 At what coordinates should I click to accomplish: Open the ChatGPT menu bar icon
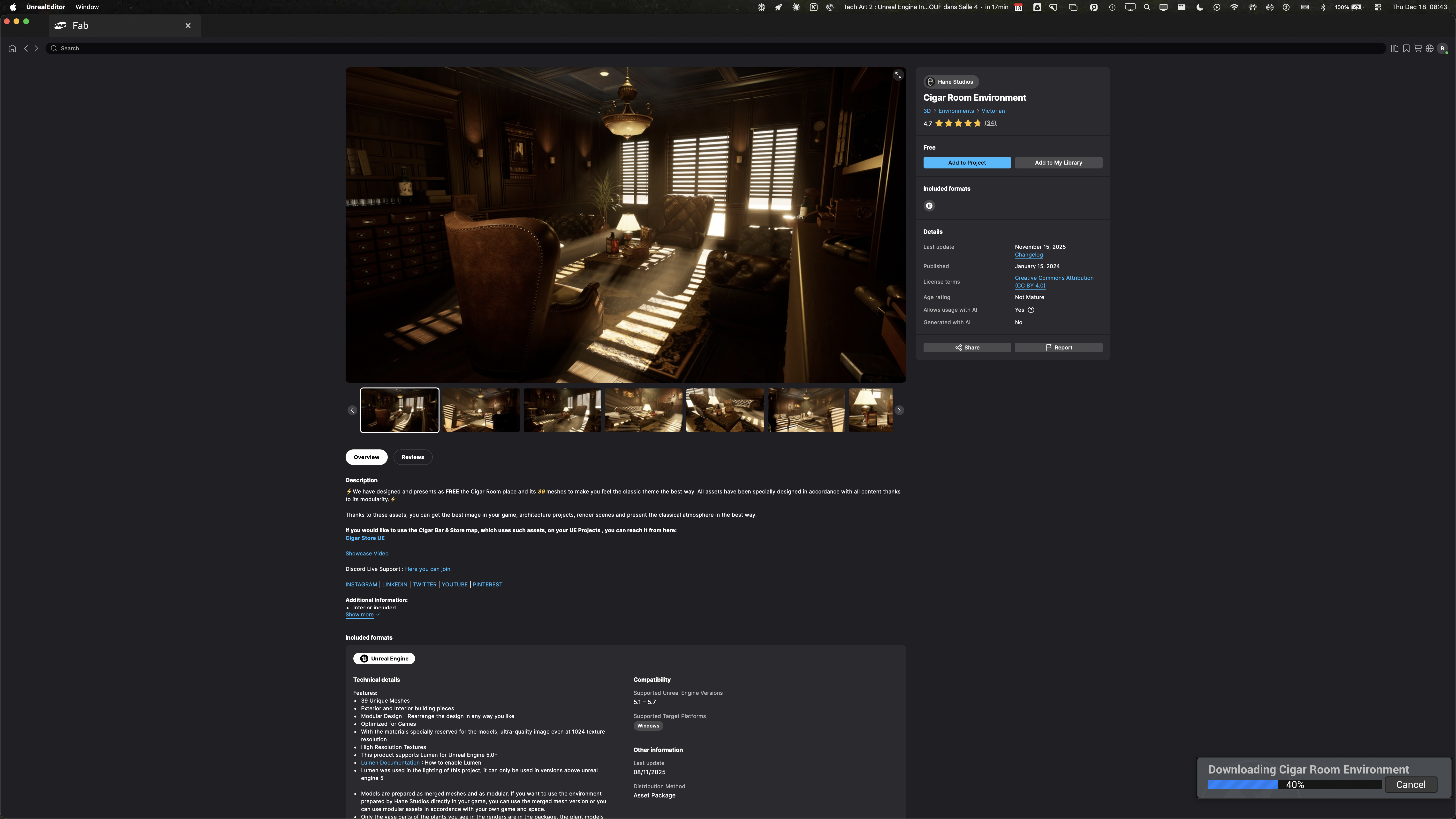pos(830,7)
